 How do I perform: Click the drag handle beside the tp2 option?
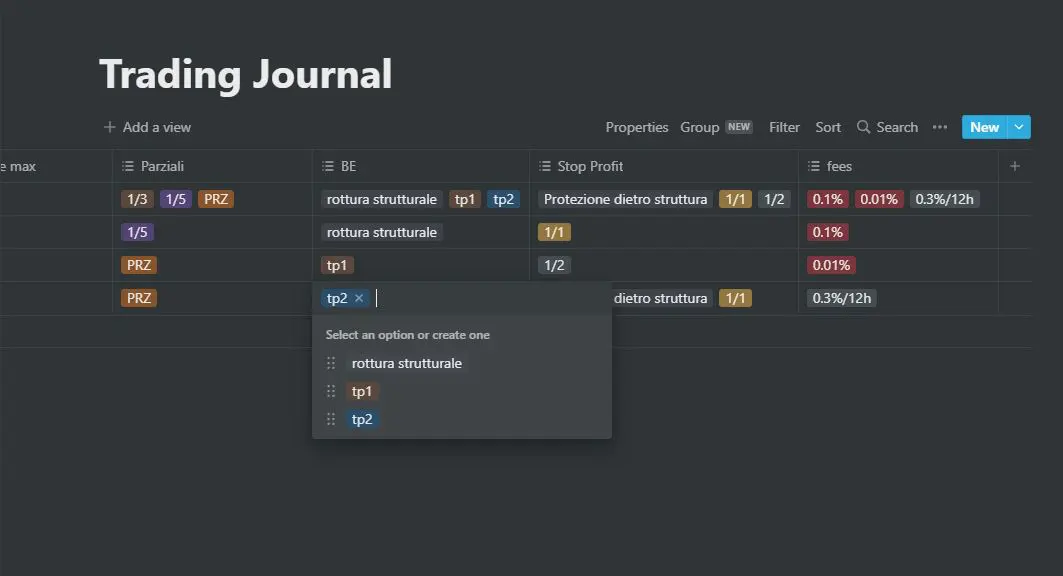pyautogui.click(x=331, y=419)
